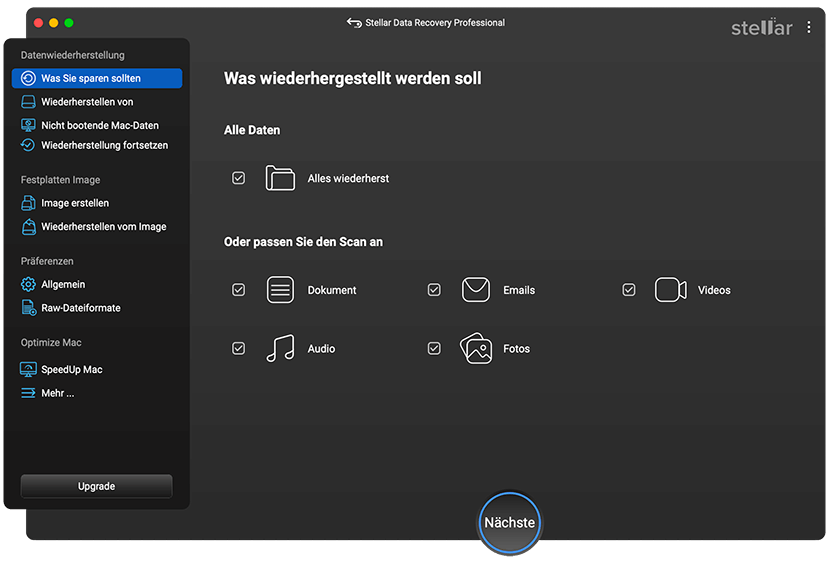Click the SpeedUp Mac monitor icon

[28, 369]
